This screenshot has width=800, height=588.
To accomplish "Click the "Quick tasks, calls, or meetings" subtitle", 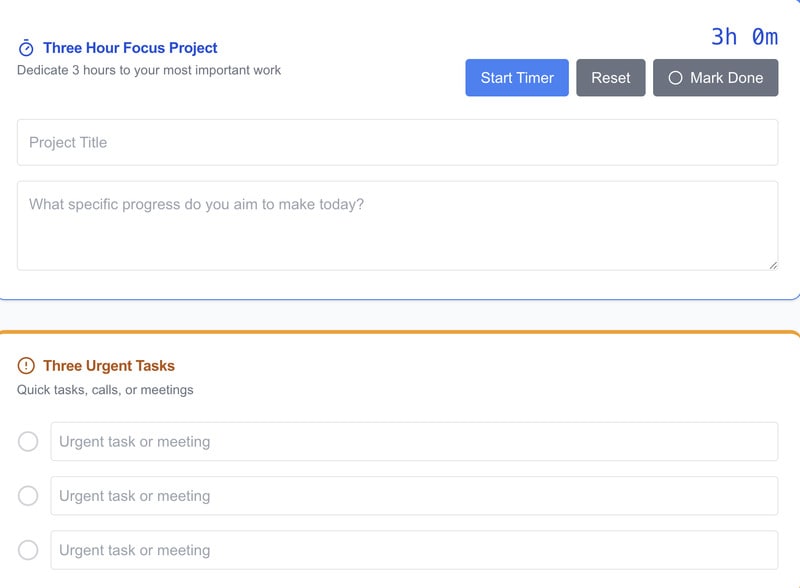I will coord(105,390).
